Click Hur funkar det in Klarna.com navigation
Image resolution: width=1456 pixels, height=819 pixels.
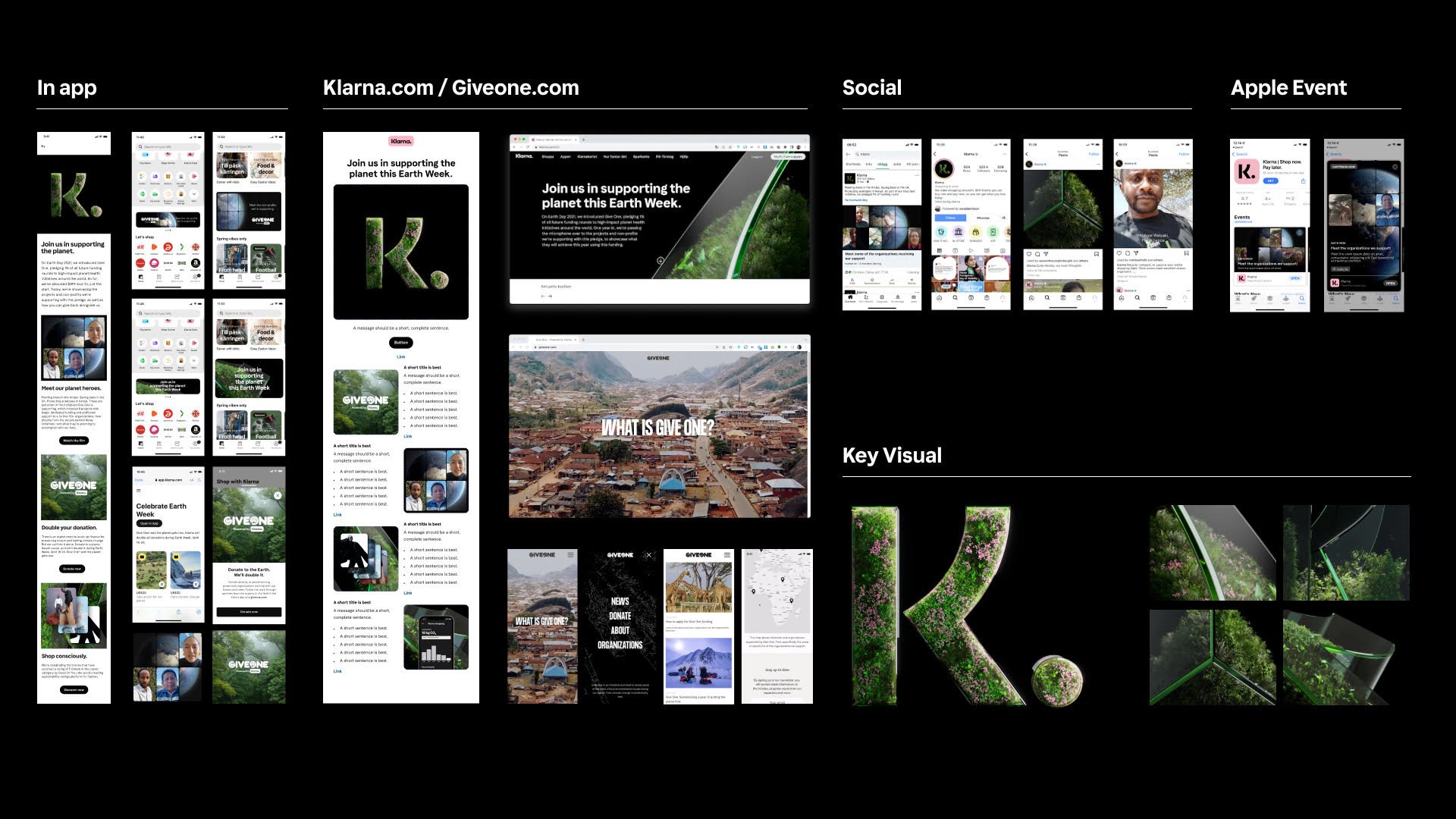615,157
